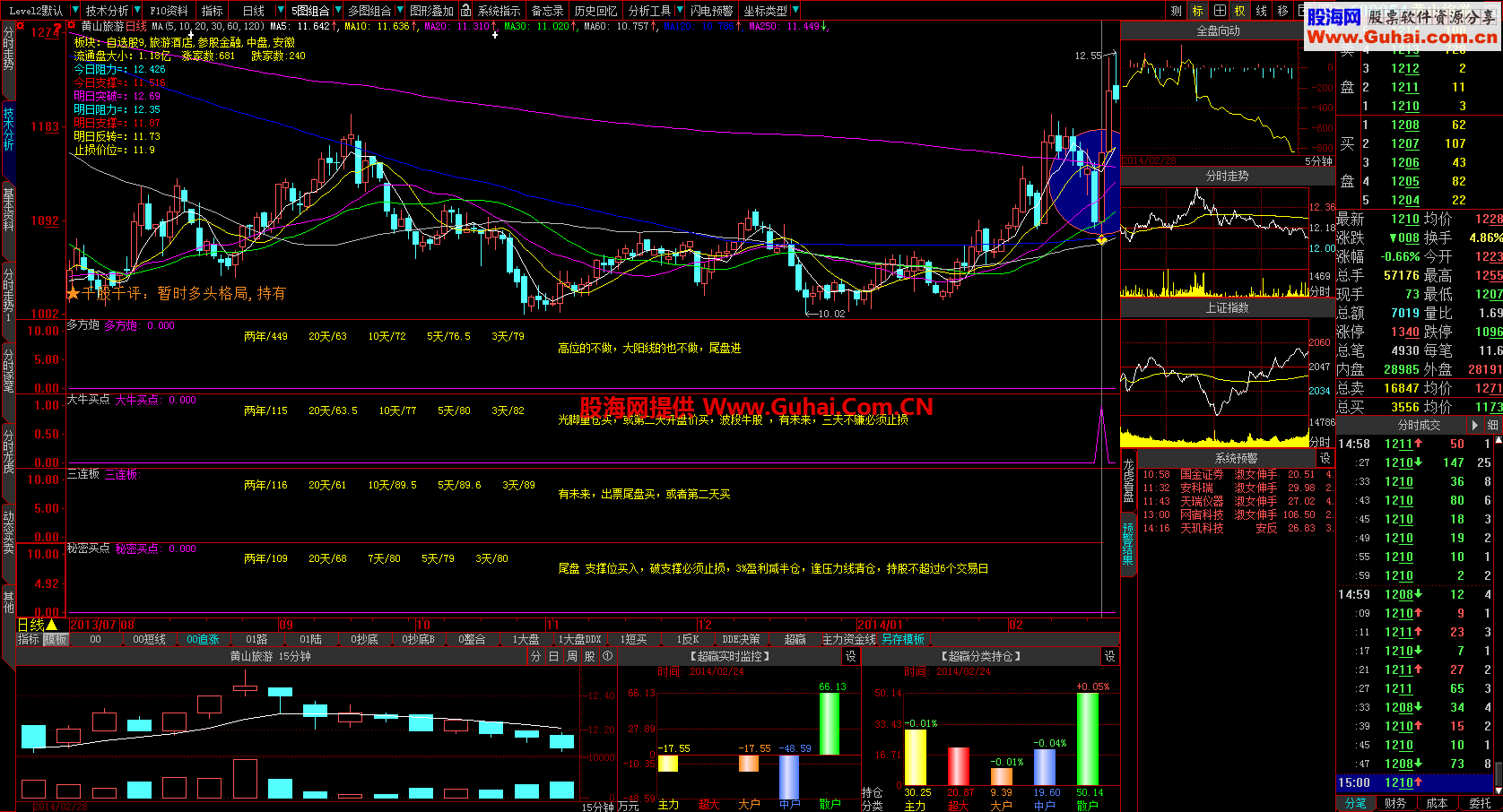Click the gear icon next to 黄山旅游日线
The image size is (1503, 812).
[x=72, y=26]
